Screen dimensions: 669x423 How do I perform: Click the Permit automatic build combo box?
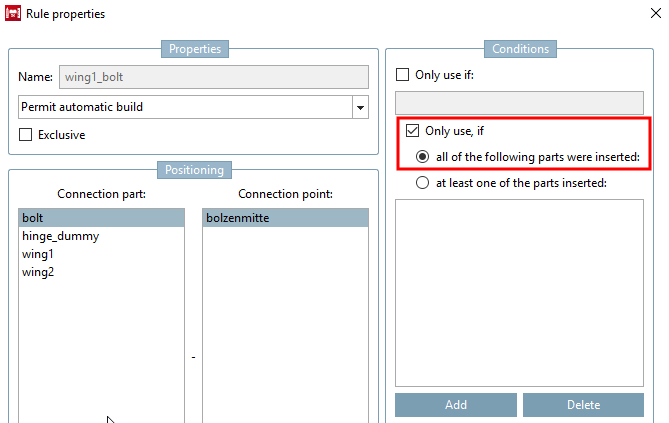click(185, 107)
